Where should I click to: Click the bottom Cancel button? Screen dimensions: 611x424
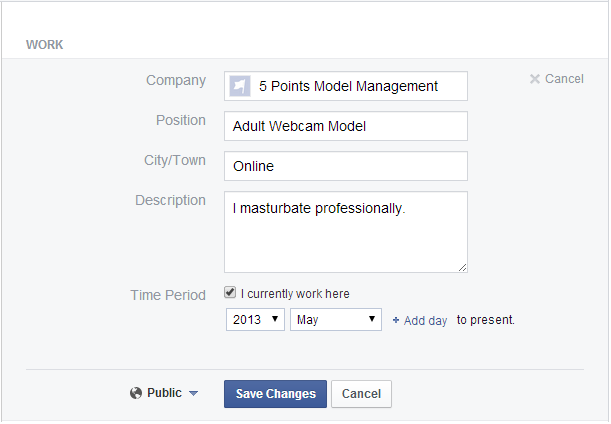point(361,394)
